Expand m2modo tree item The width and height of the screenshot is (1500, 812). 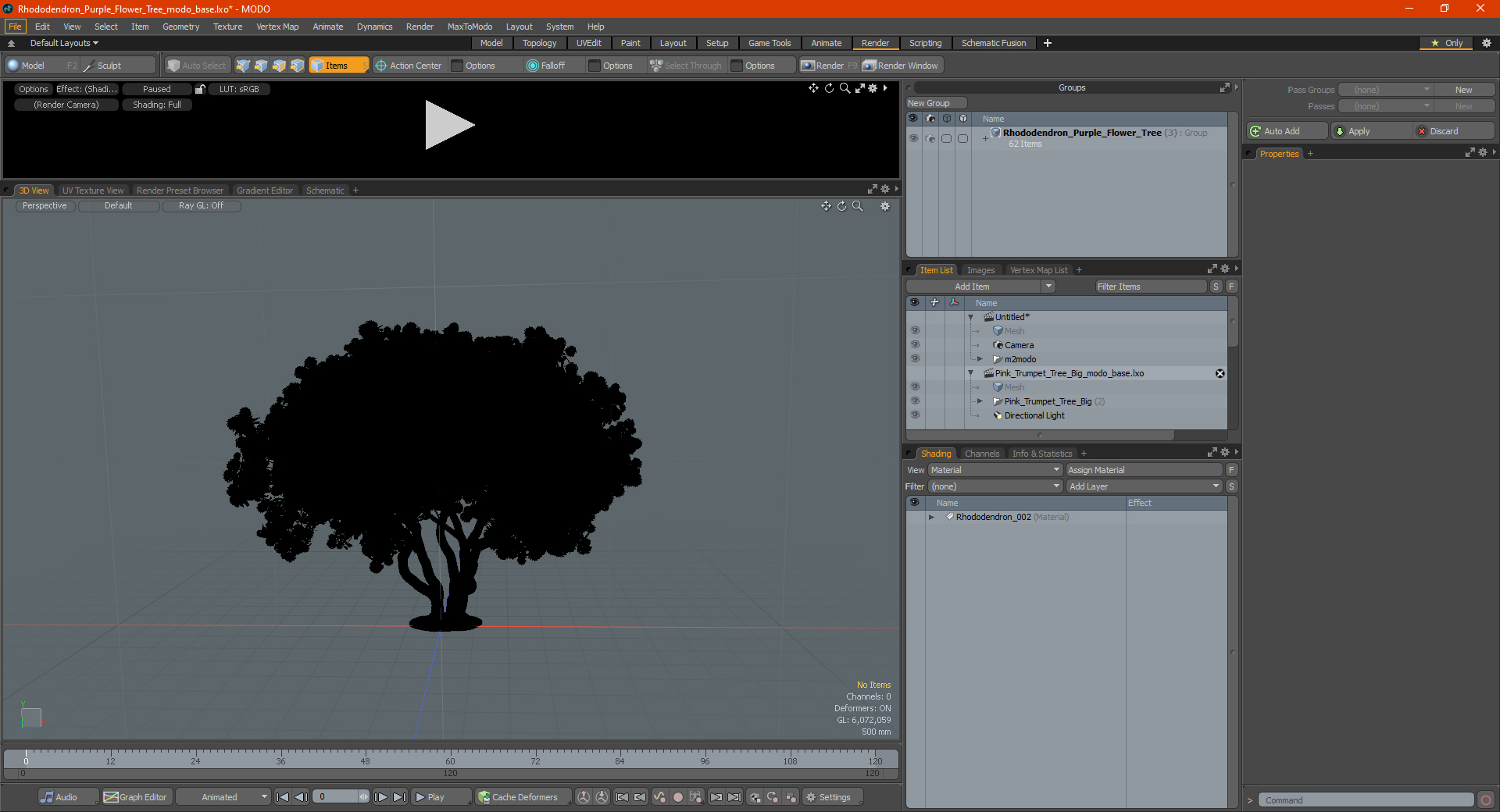pos(980,359)
